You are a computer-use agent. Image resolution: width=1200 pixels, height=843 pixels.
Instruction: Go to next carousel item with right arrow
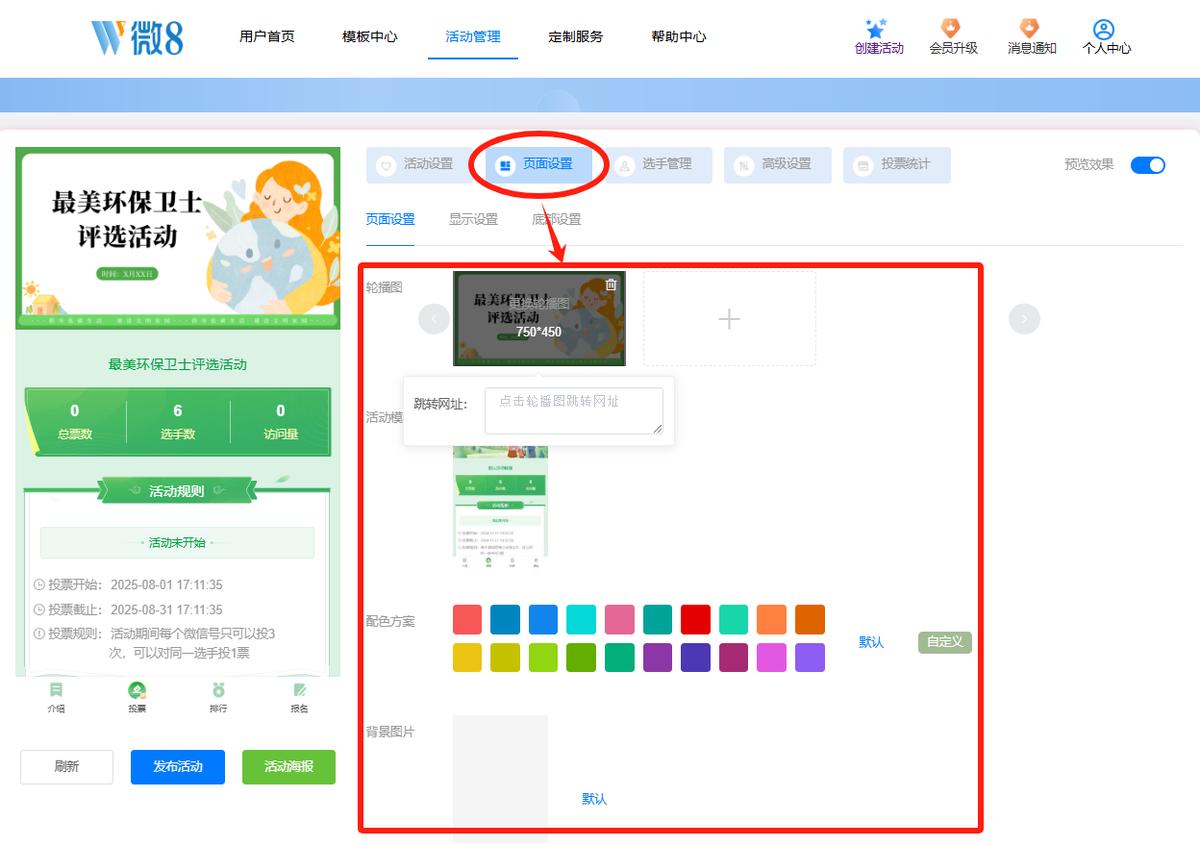tap(1024, 319)
